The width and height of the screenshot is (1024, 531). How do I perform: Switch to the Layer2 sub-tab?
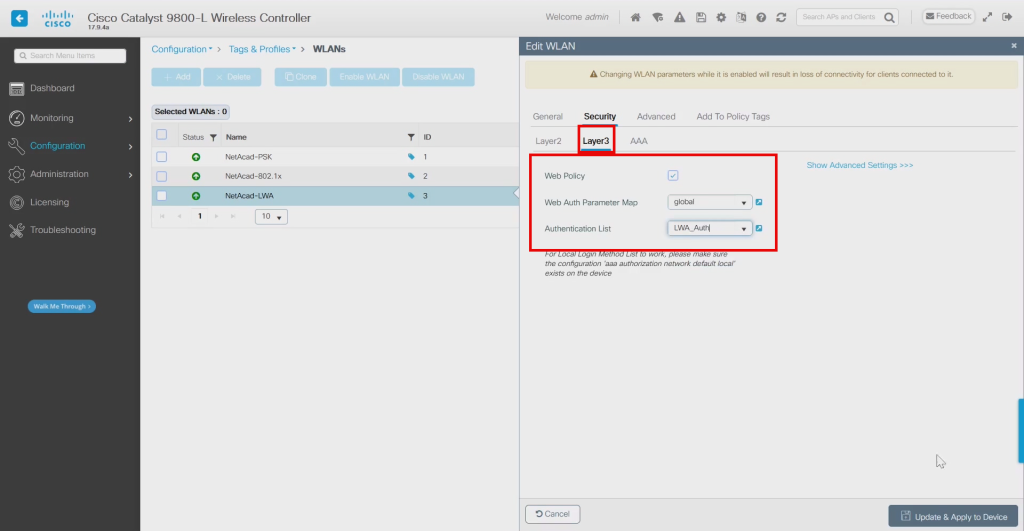point(548,141)
